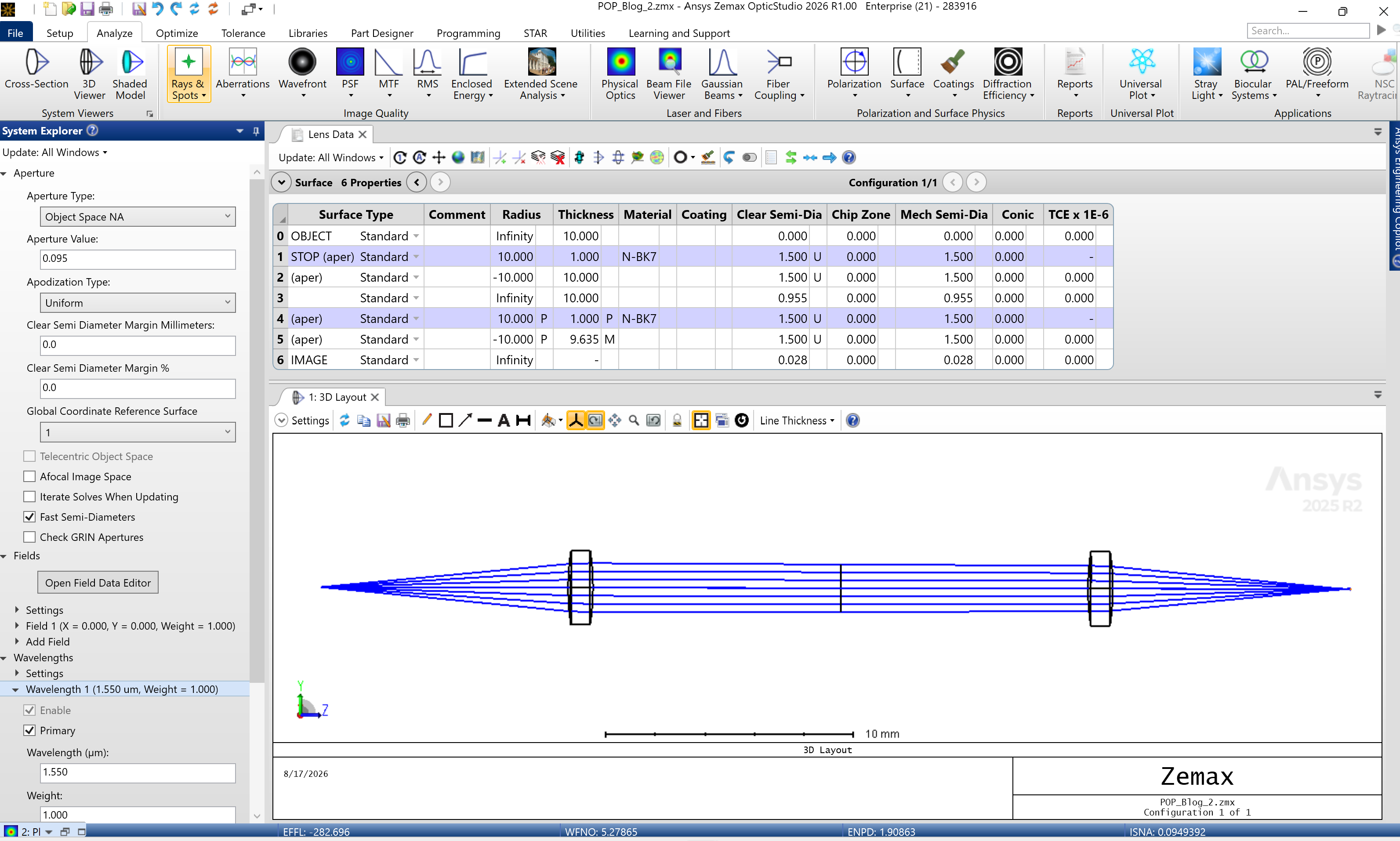Screen dimensions: 1400x841
Task: Open Stray Light analysis tools
Action: 1207,74
